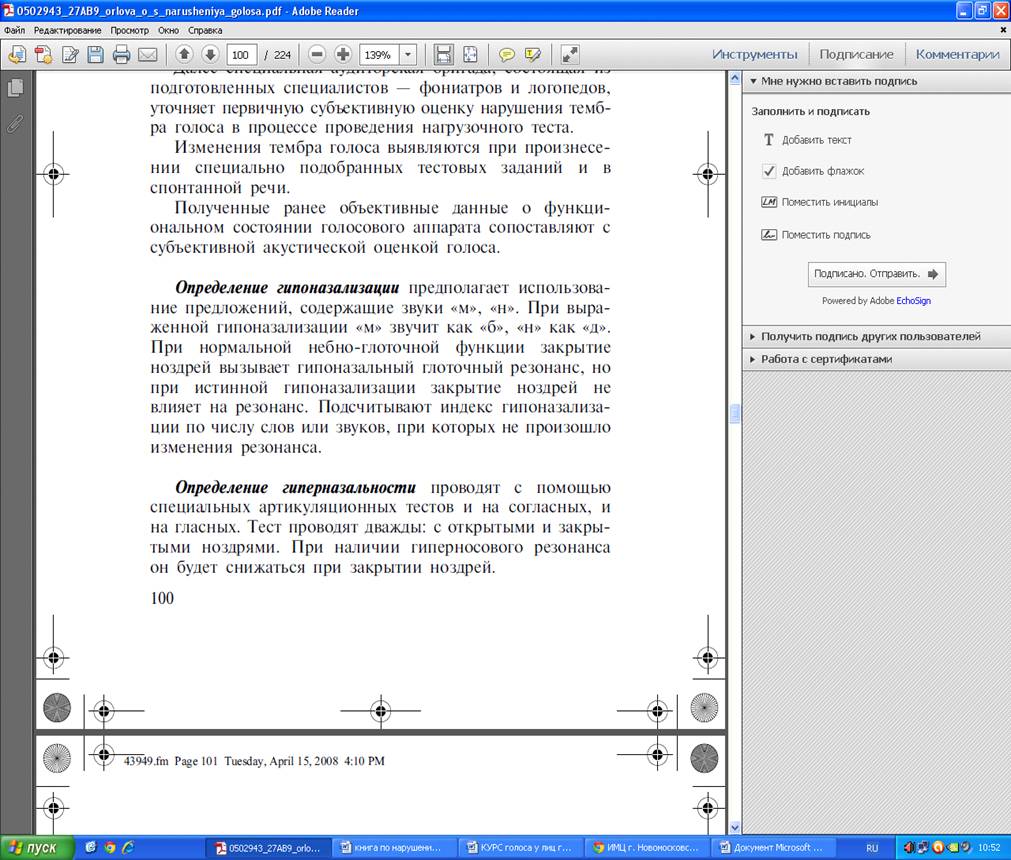Zoom out with the minus button

click(x=317, y=54)
